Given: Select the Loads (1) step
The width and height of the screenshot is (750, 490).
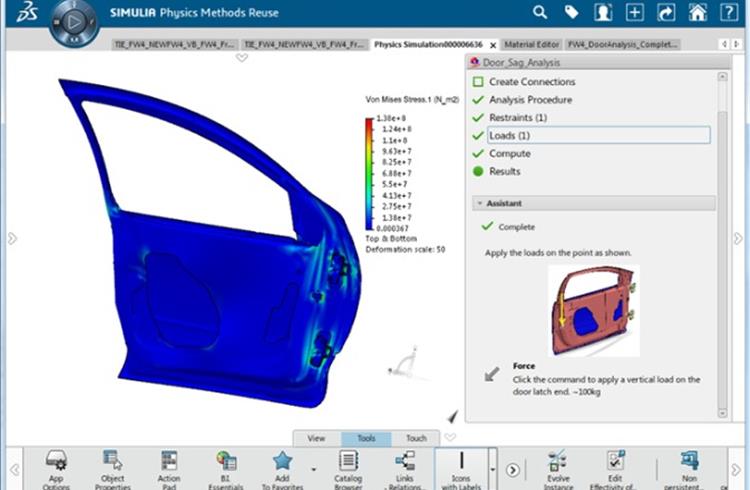Looking at the screenshot, I should tap(598, 135).
